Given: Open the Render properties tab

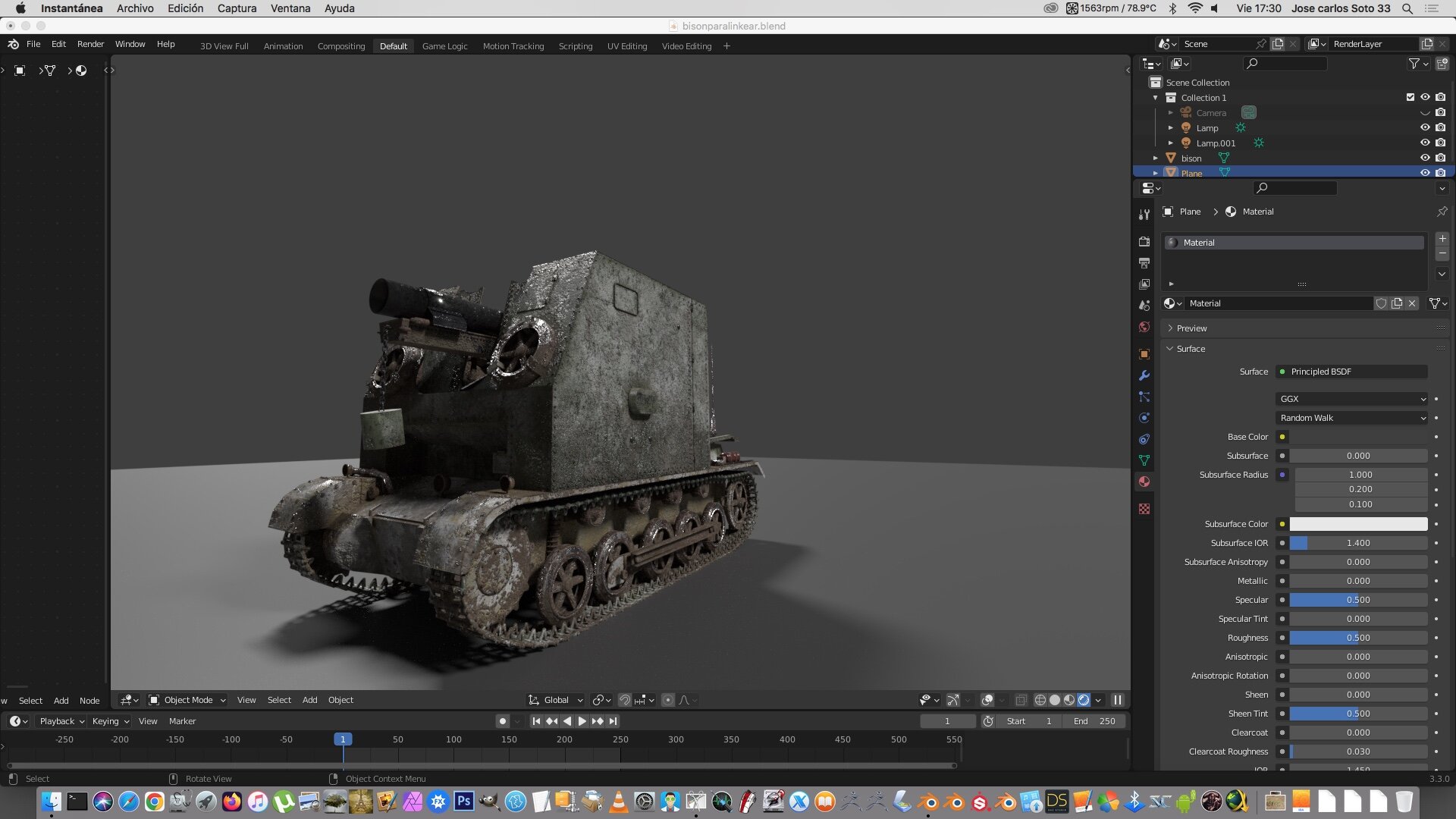Looking at the screenshot, I should (1144, 241).
